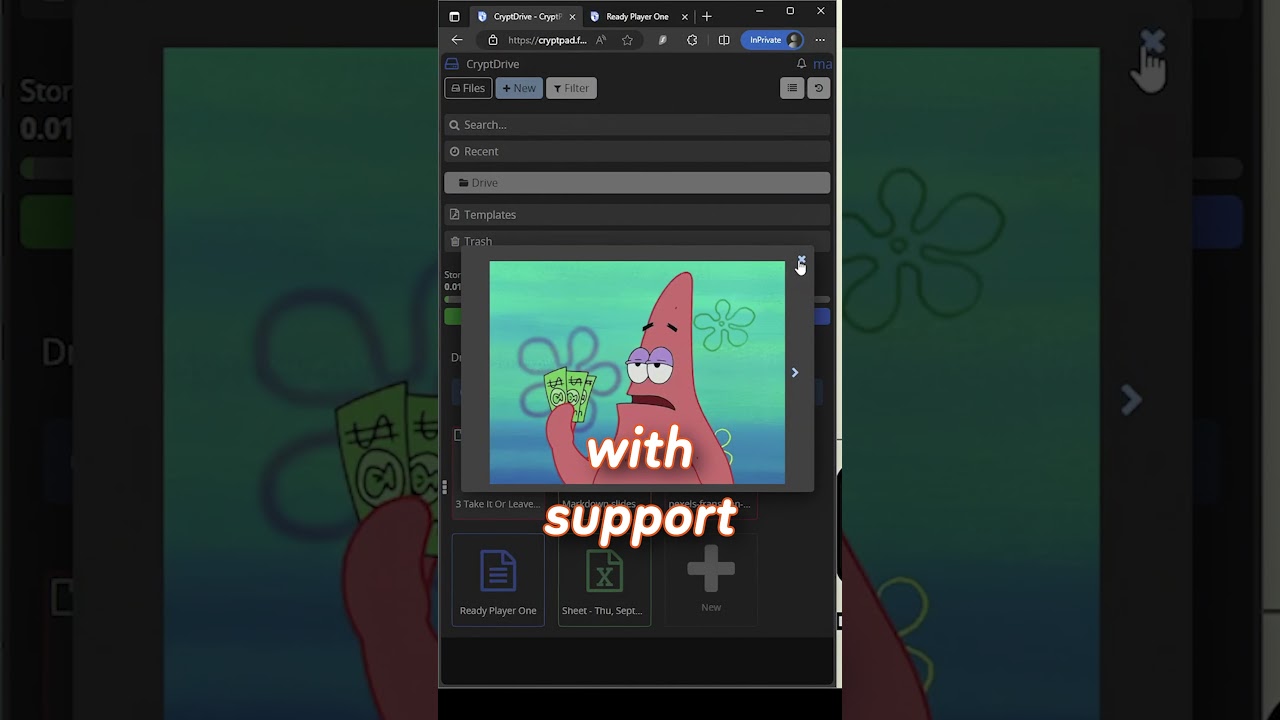Click the Search field in CryptDrive
This screenshot has height=720, width=1280.
coord(637,125)
